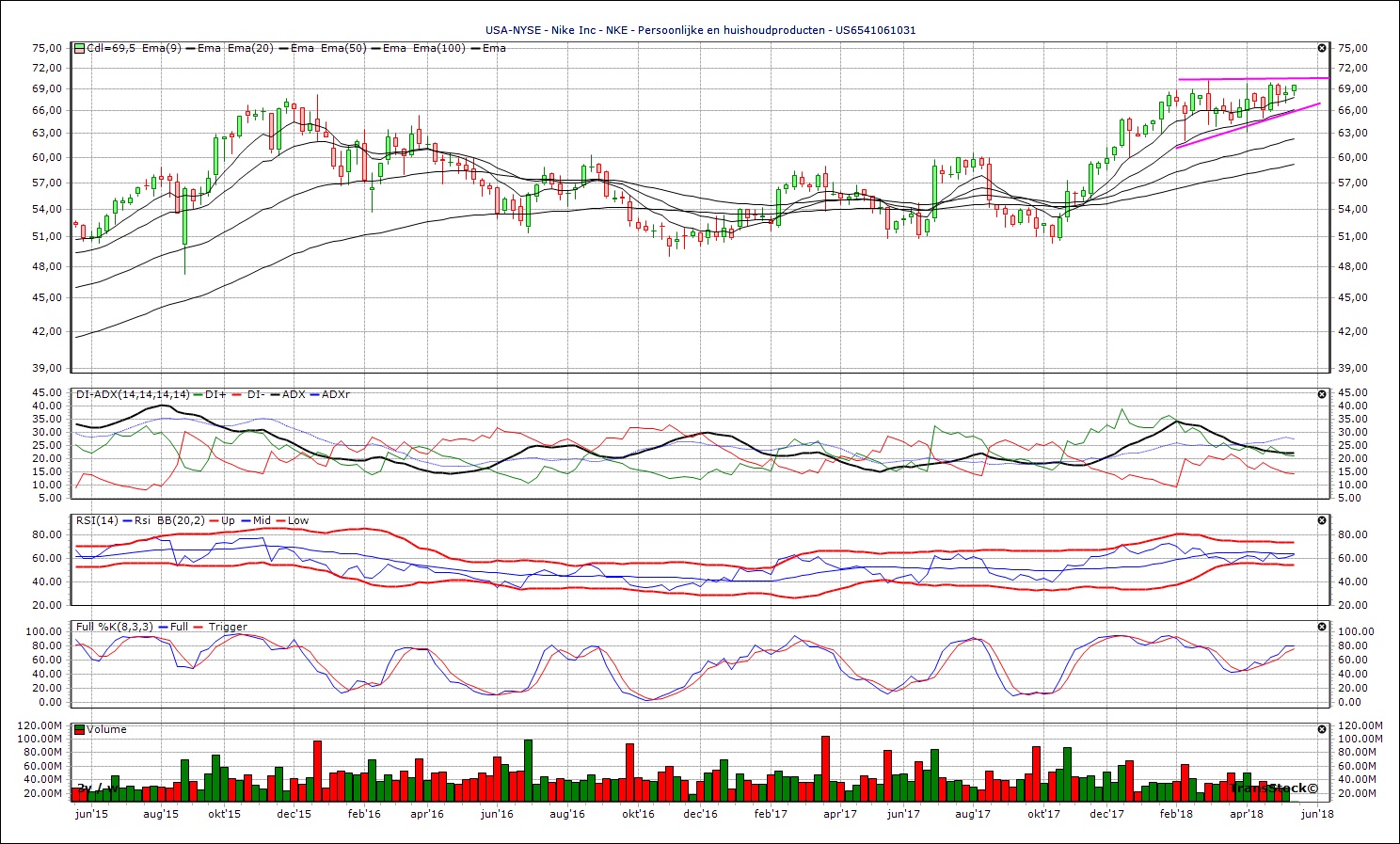Select the Ema(100) legend entry
Image resolution: width=1400 pixels, height=844 pixels.
click(439, 48)
